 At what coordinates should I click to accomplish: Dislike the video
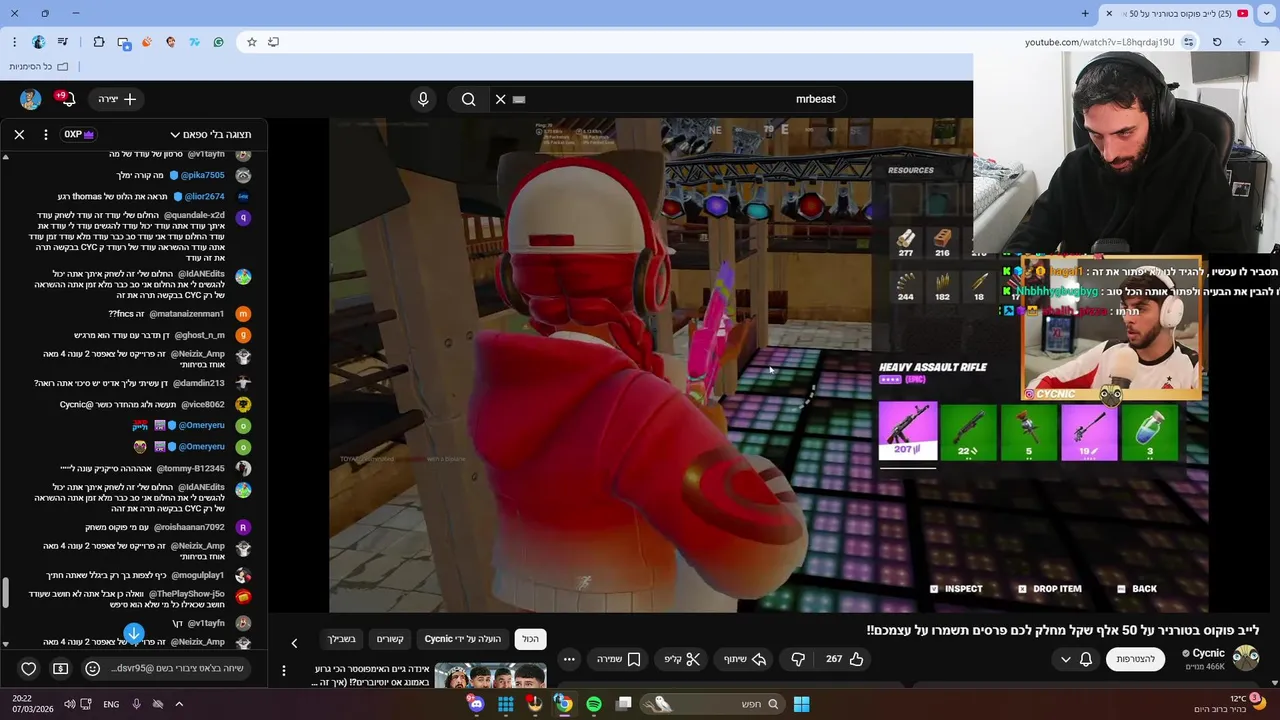click(798, 659)
